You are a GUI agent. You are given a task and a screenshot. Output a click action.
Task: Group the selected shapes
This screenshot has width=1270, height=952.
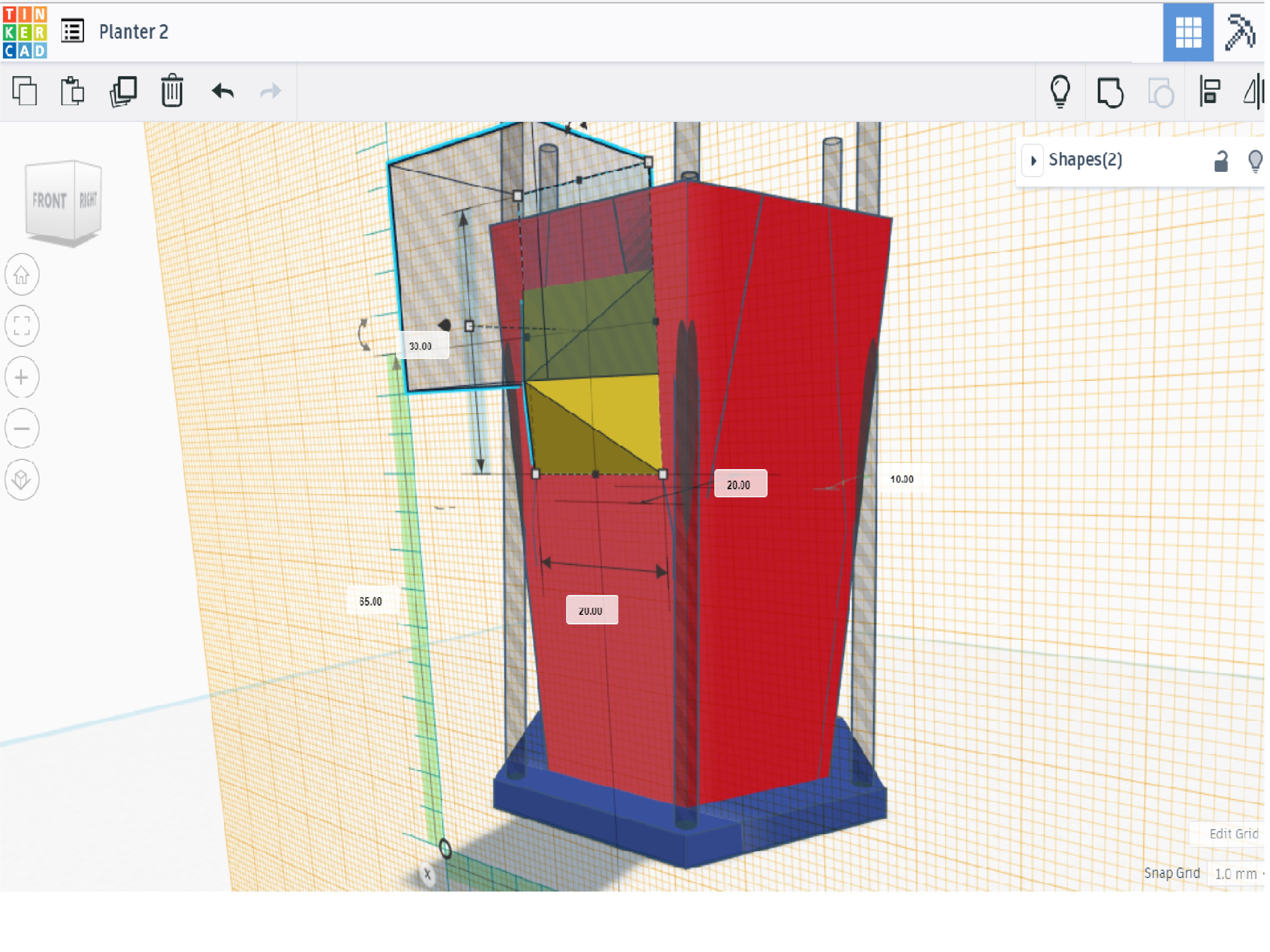(x=1110, y=92)
